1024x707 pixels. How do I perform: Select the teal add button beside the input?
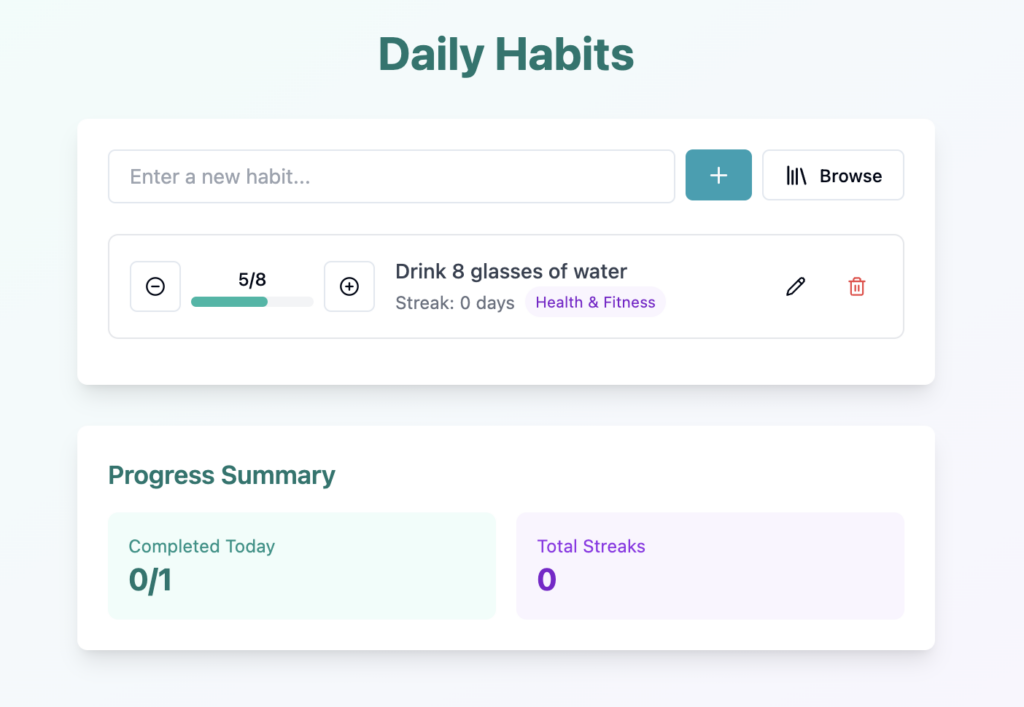(718, 175)
